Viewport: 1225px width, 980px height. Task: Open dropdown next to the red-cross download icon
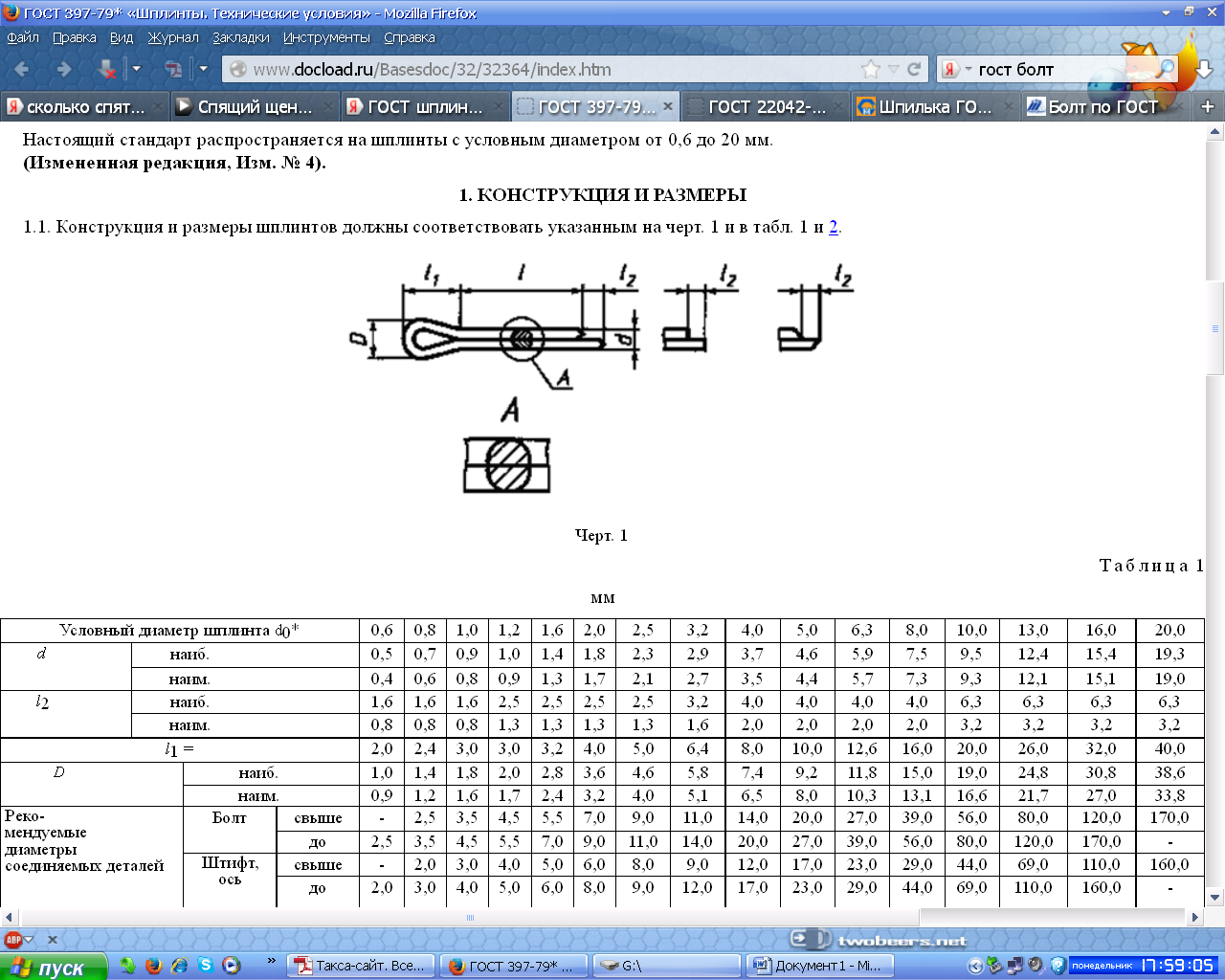point(136,69)
